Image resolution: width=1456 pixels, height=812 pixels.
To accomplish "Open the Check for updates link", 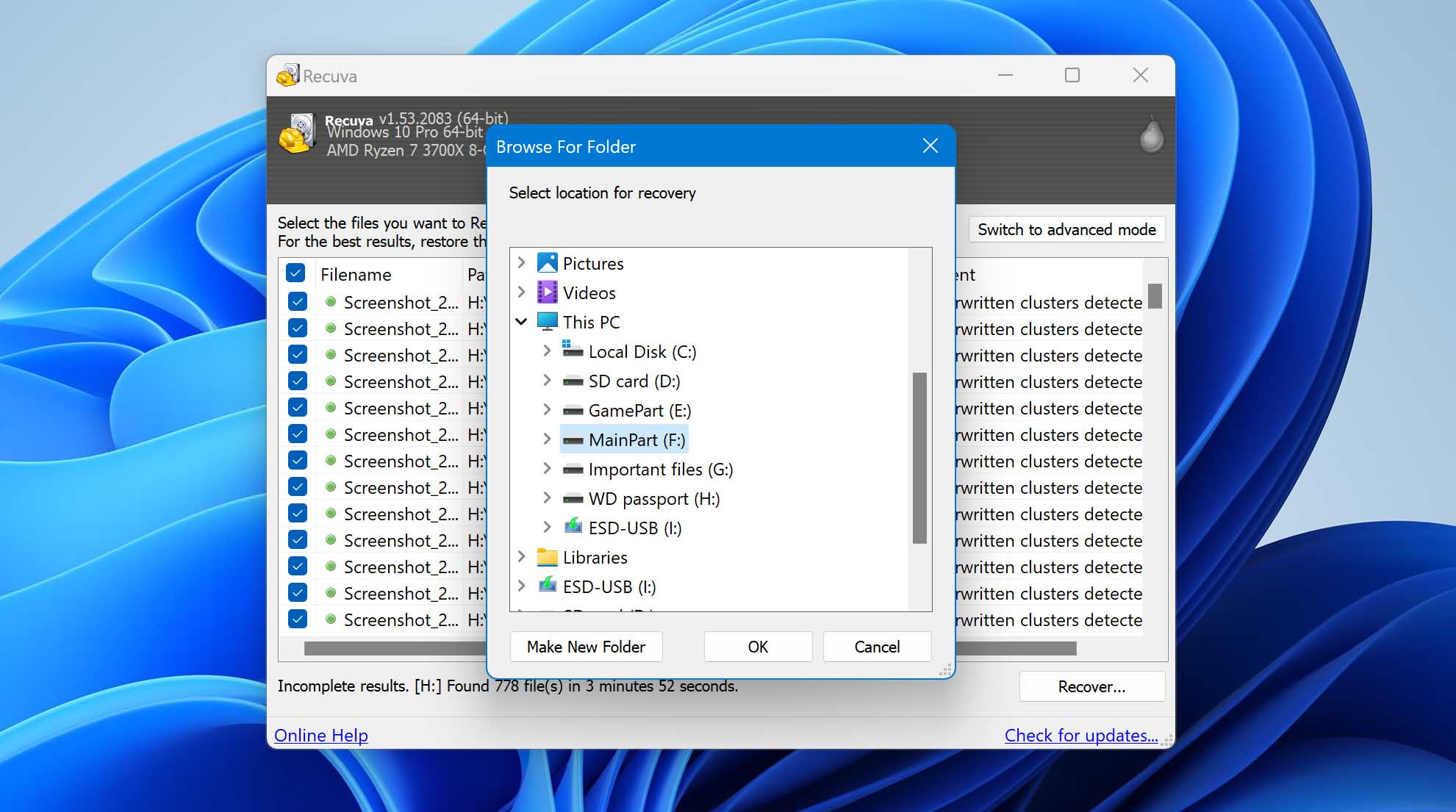I will coord(1081,735).
